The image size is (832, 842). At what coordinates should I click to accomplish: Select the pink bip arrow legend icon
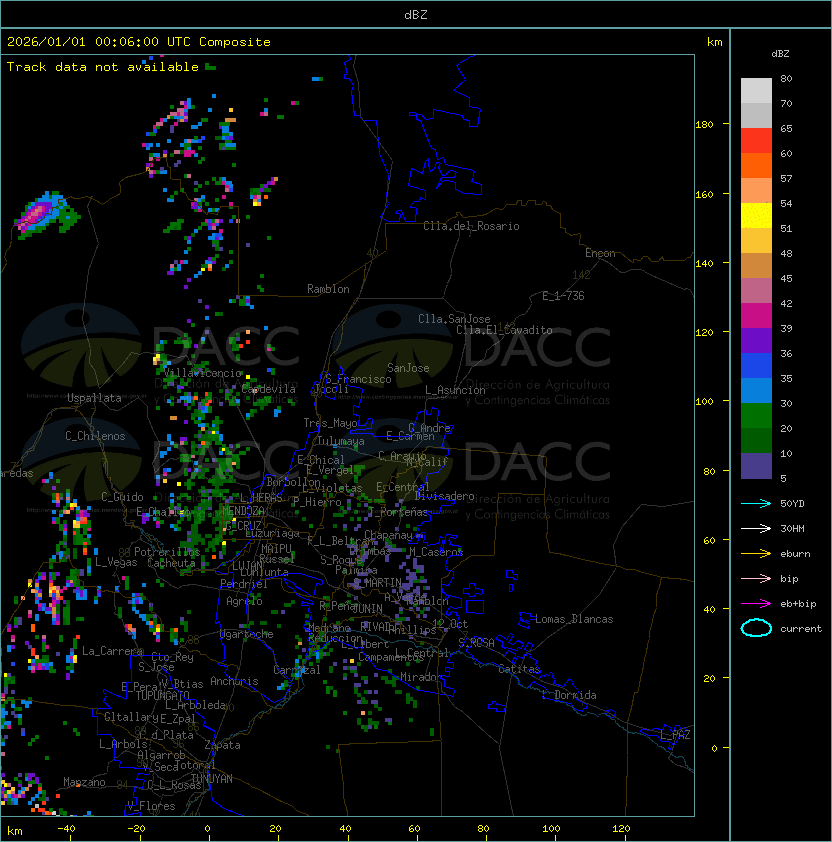(756, 578)
